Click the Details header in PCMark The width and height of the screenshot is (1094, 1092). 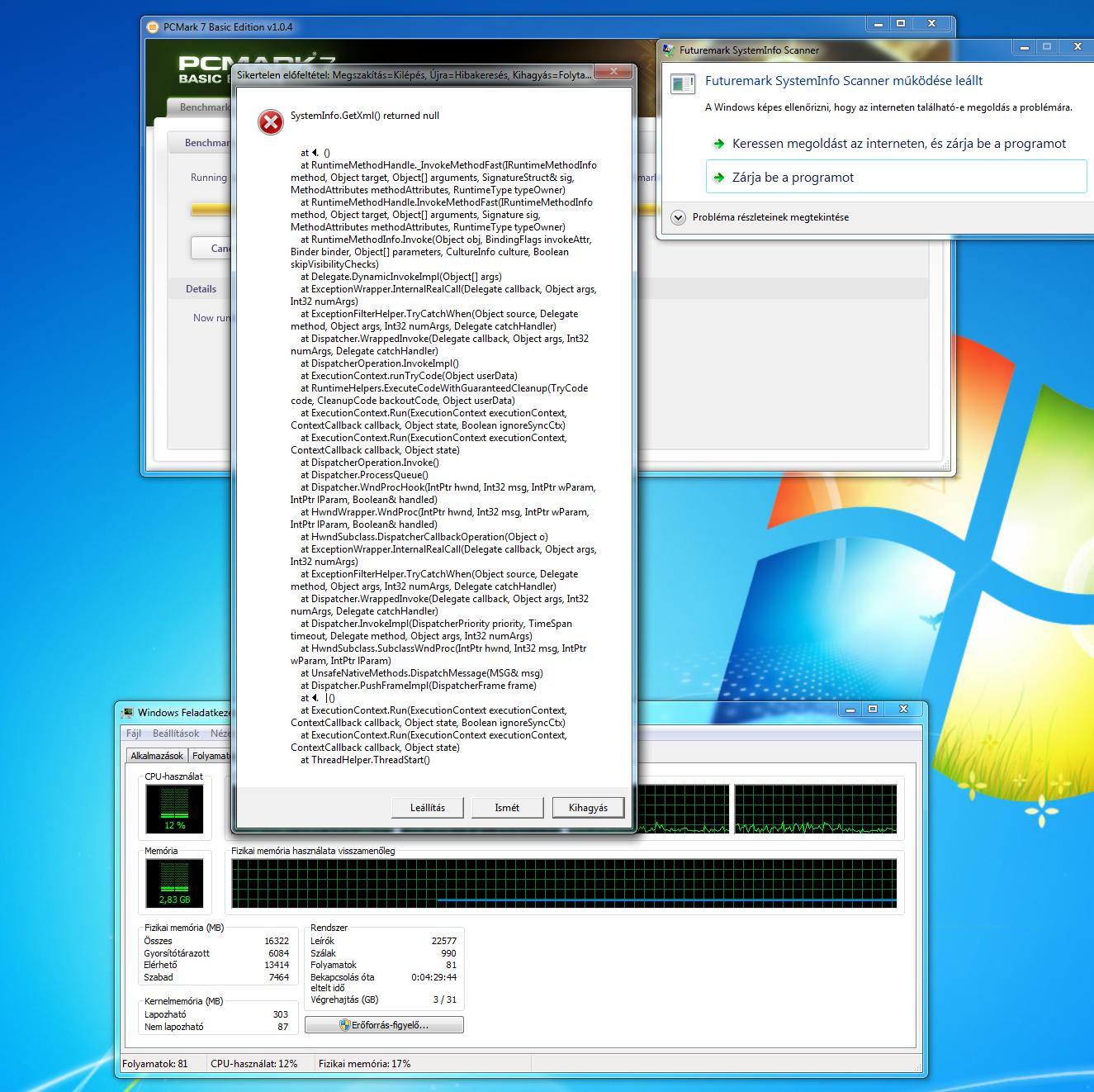201,288
